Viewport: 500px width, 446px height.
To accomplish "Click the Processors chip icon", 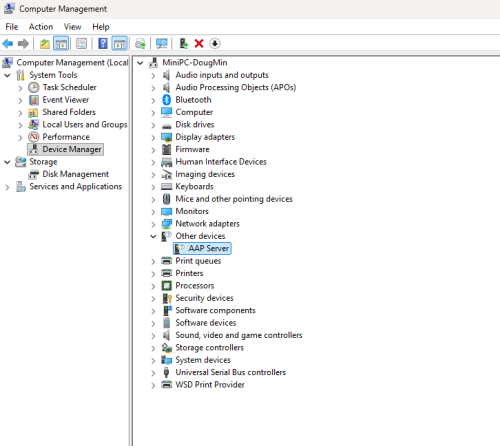I will (x=166, y=286).
